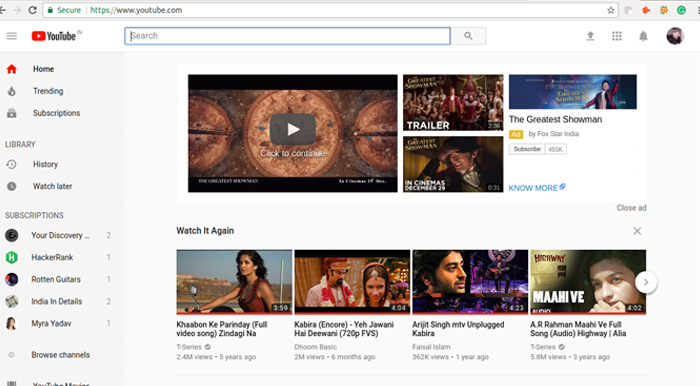
Task: Open the In Cinemas December 29 thumbnail
Action: pos(453,164)
